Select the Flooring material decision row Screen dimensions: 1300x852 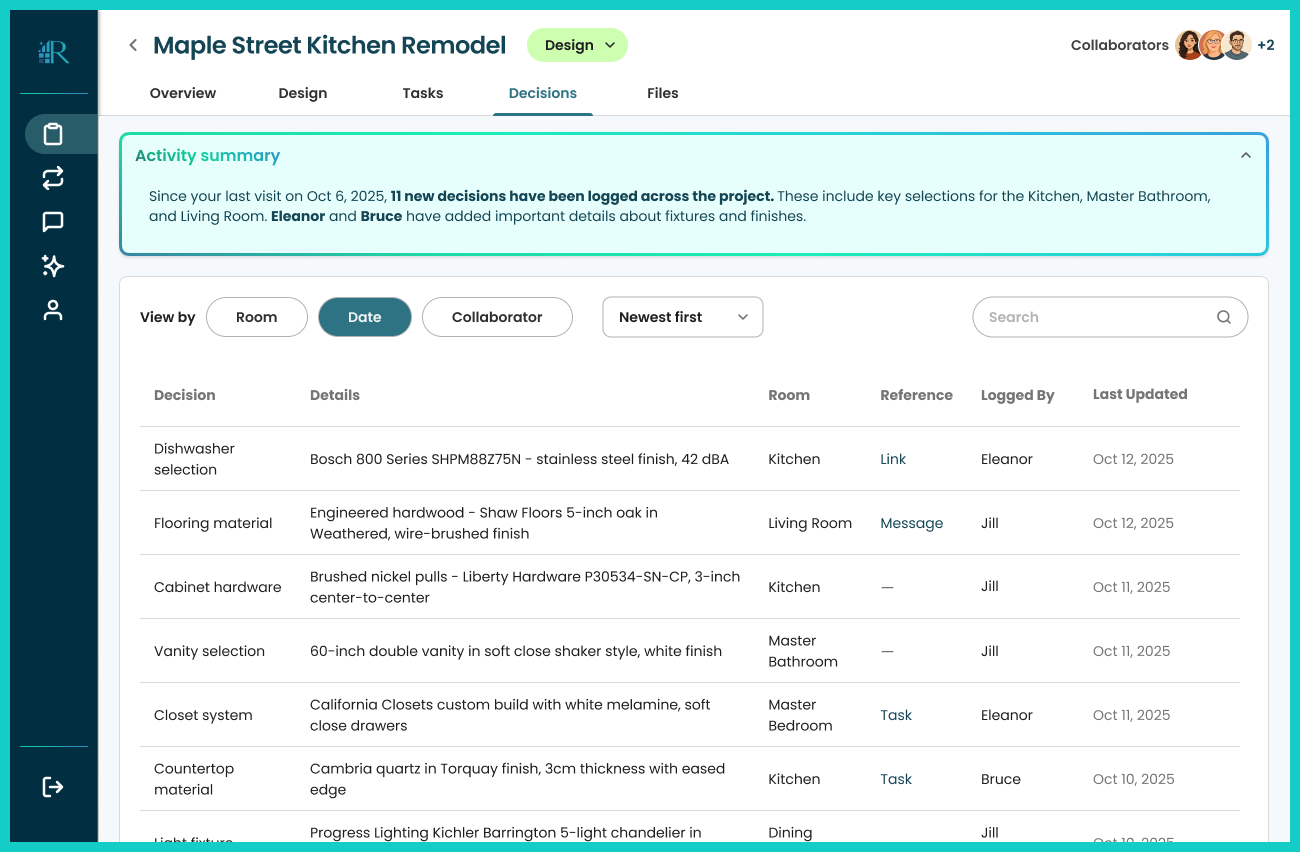690,523
